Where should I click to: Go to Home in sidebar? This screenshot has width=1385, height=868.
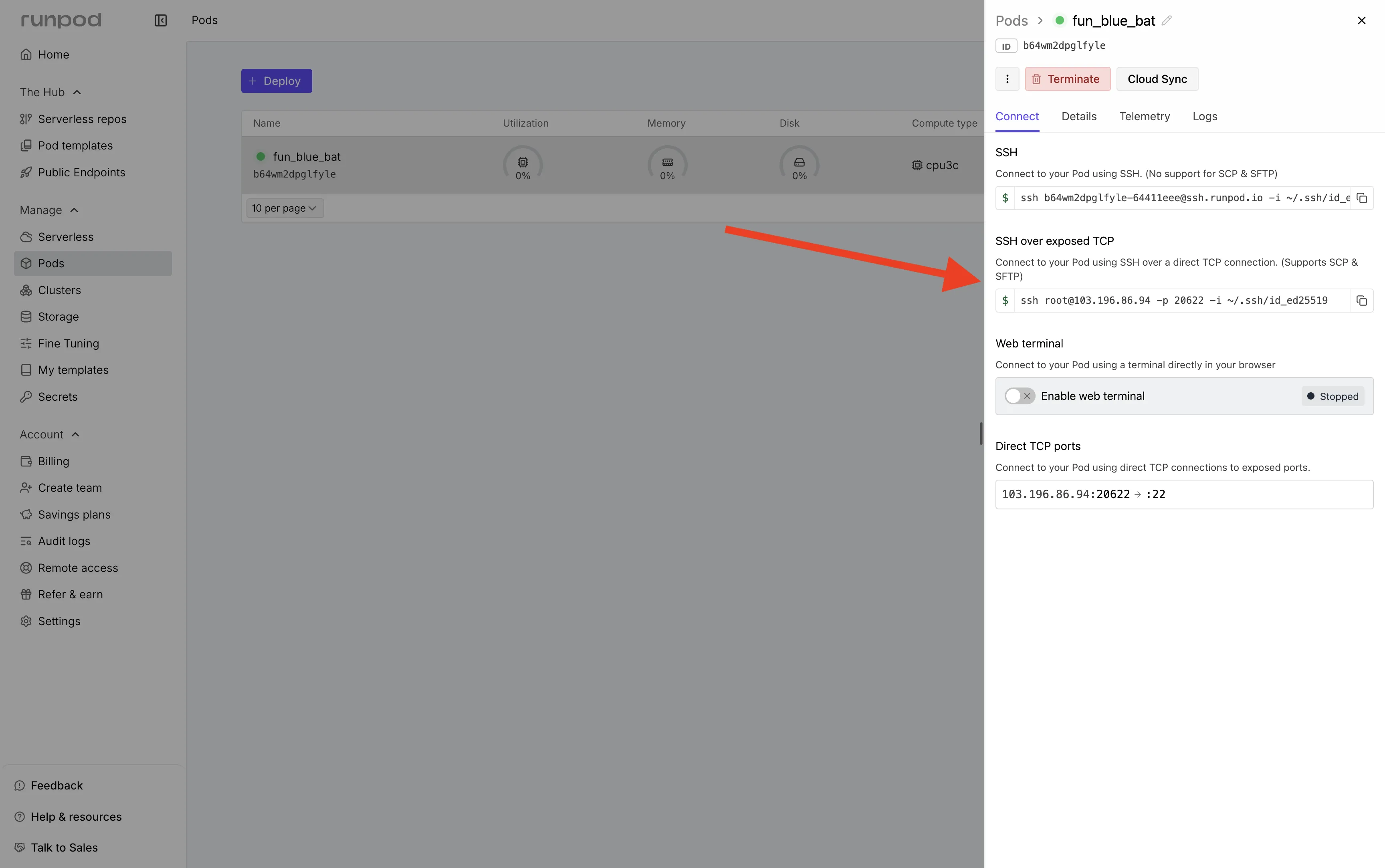click(93, 55)
